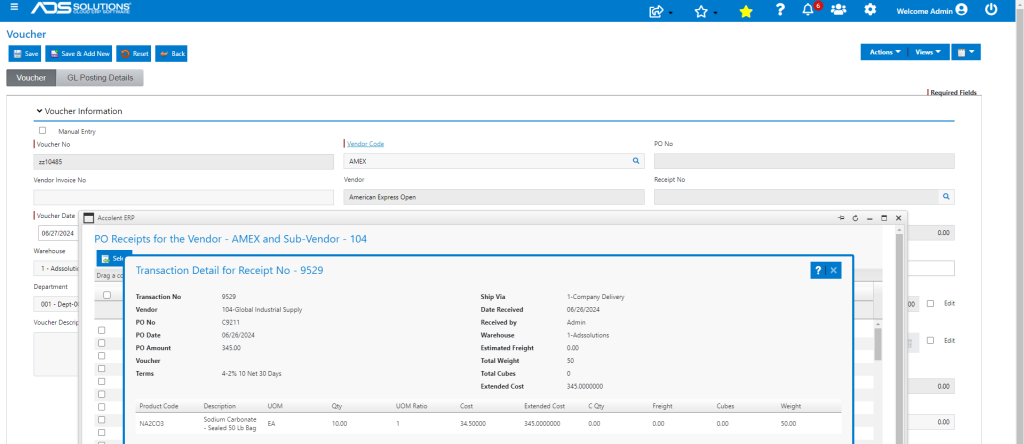
Task: Click vendor value 104-Global Industrial Supply
Action: tap(262, 309)
